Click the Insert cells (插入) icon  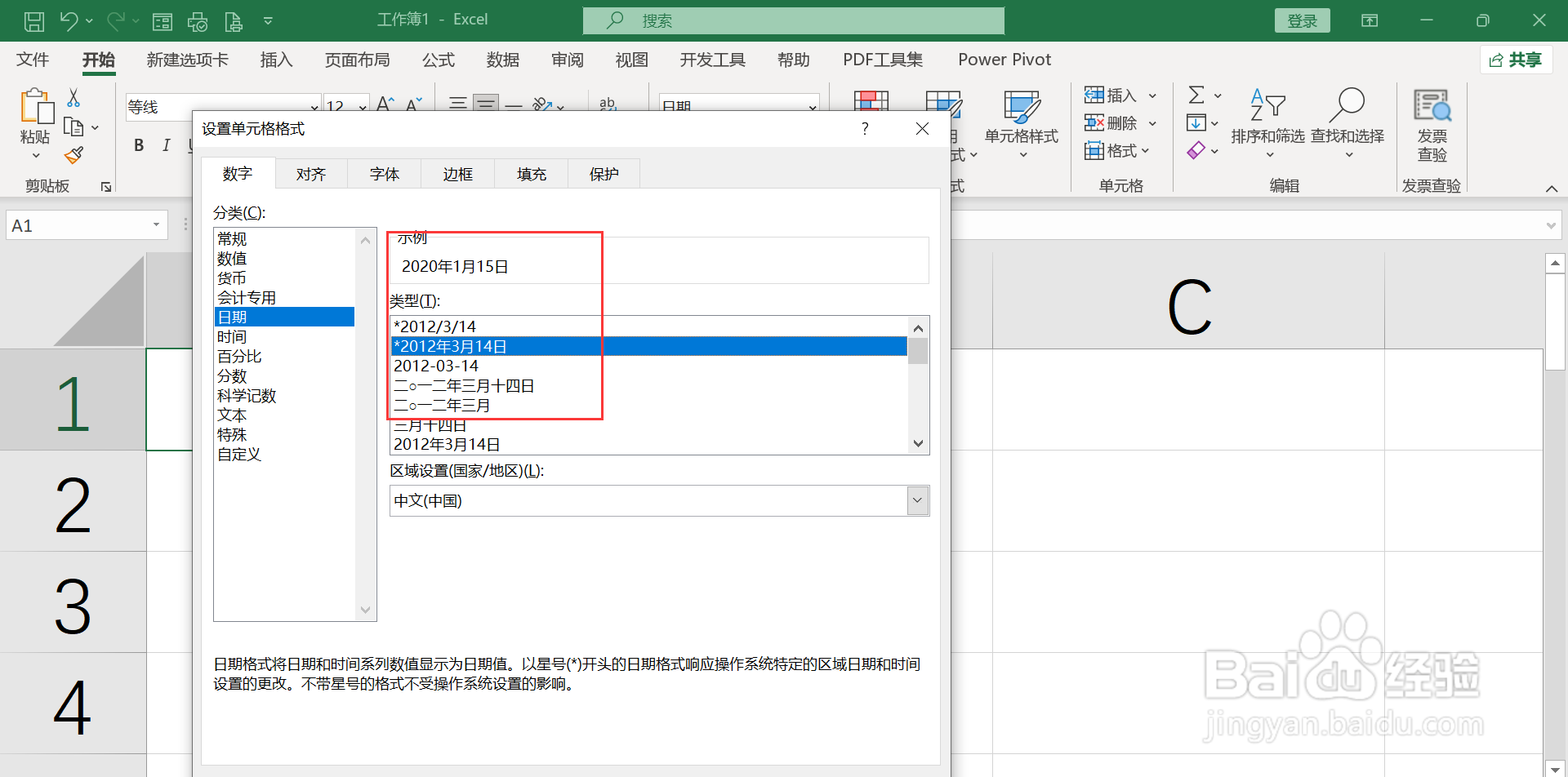[1094, 95]
